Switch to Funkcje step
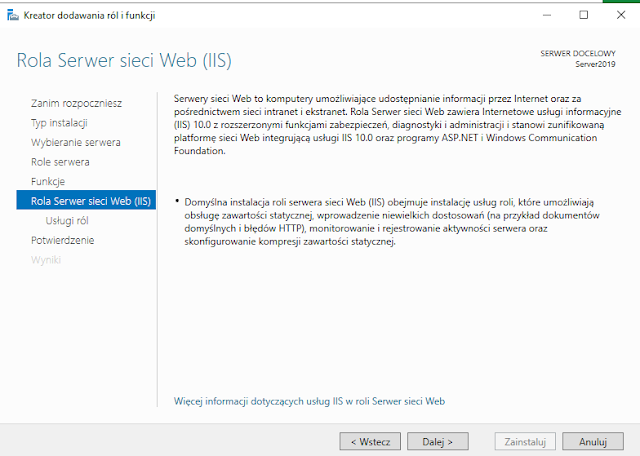Viewport: 640px width, 456px height. 48,182
